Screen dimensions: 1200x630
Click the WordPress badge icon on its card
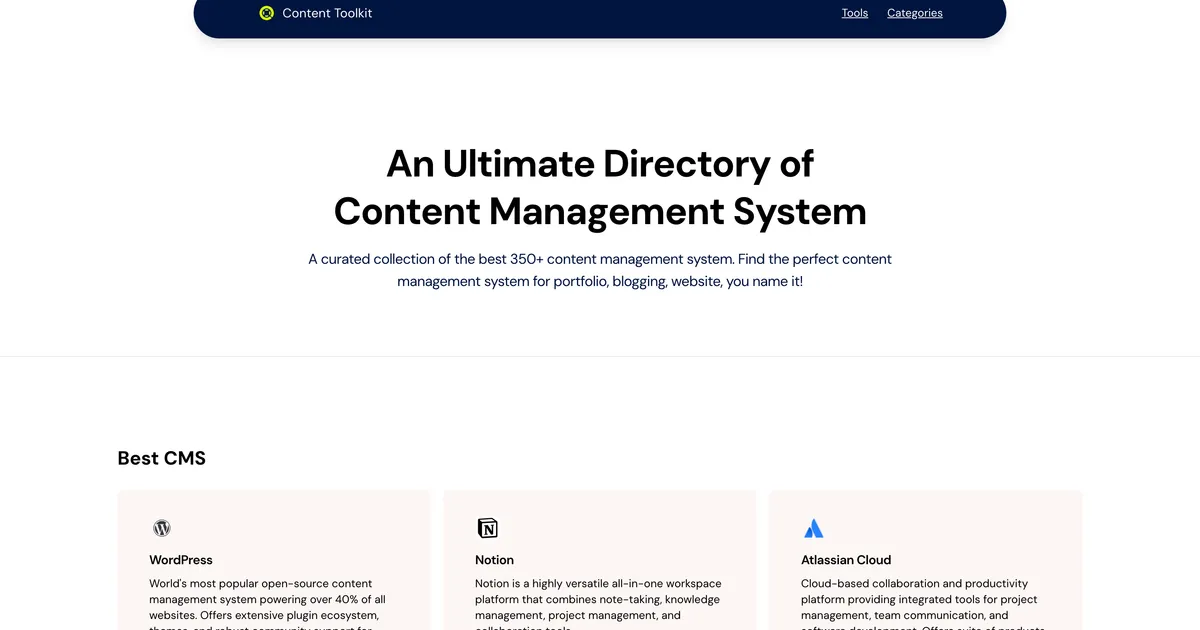pos(161,527)
